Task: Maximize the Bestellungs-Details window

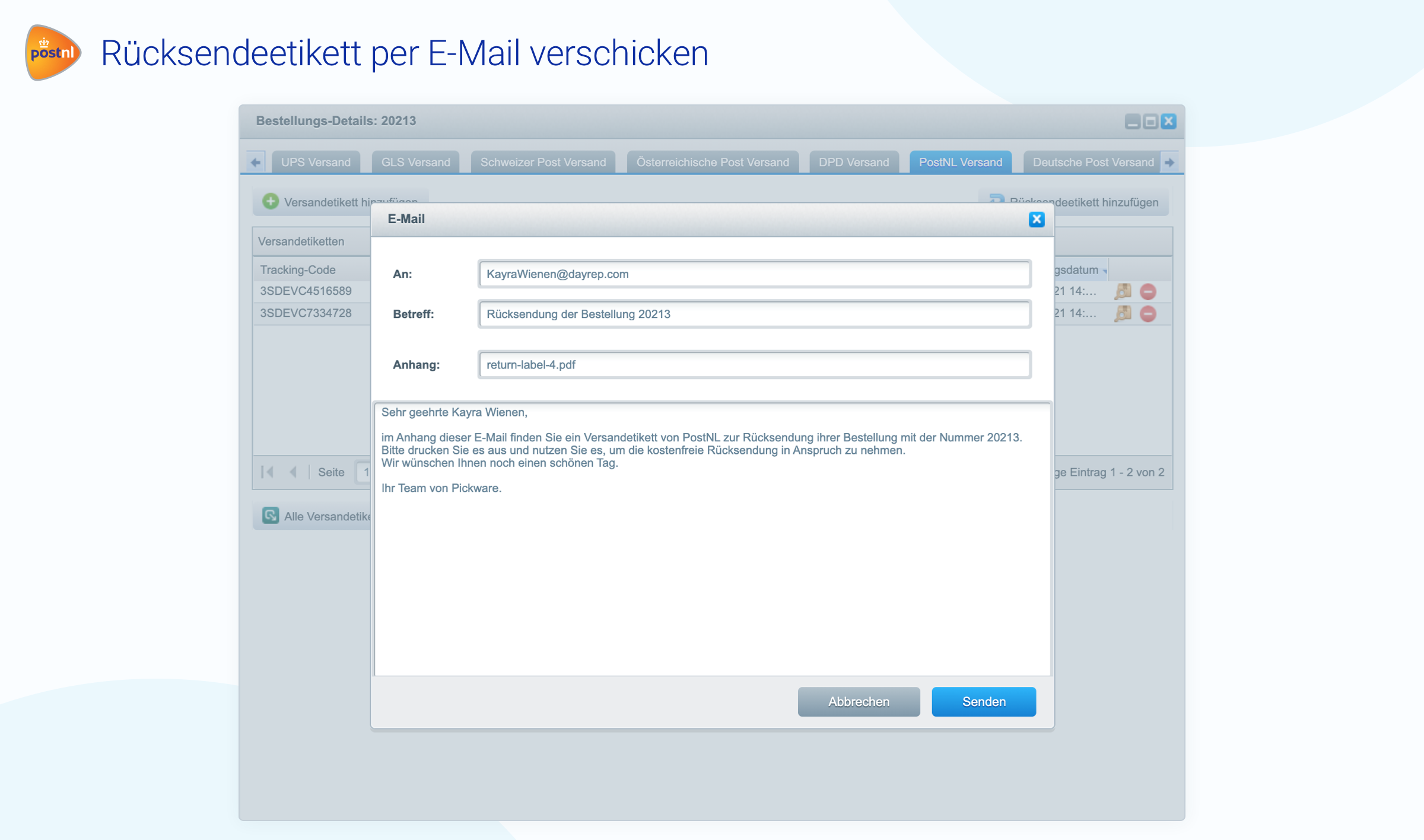Action: click(x=1150, y=122)
